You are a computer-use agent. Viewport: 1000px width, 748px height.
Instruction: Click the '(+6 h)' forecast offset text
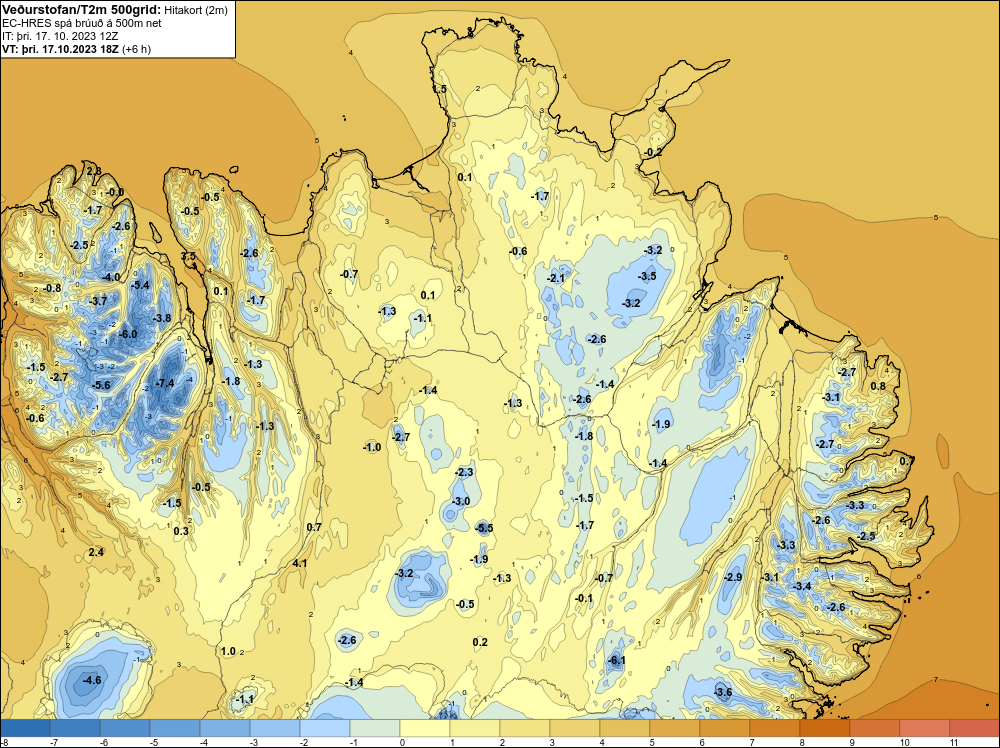point(136,49)
